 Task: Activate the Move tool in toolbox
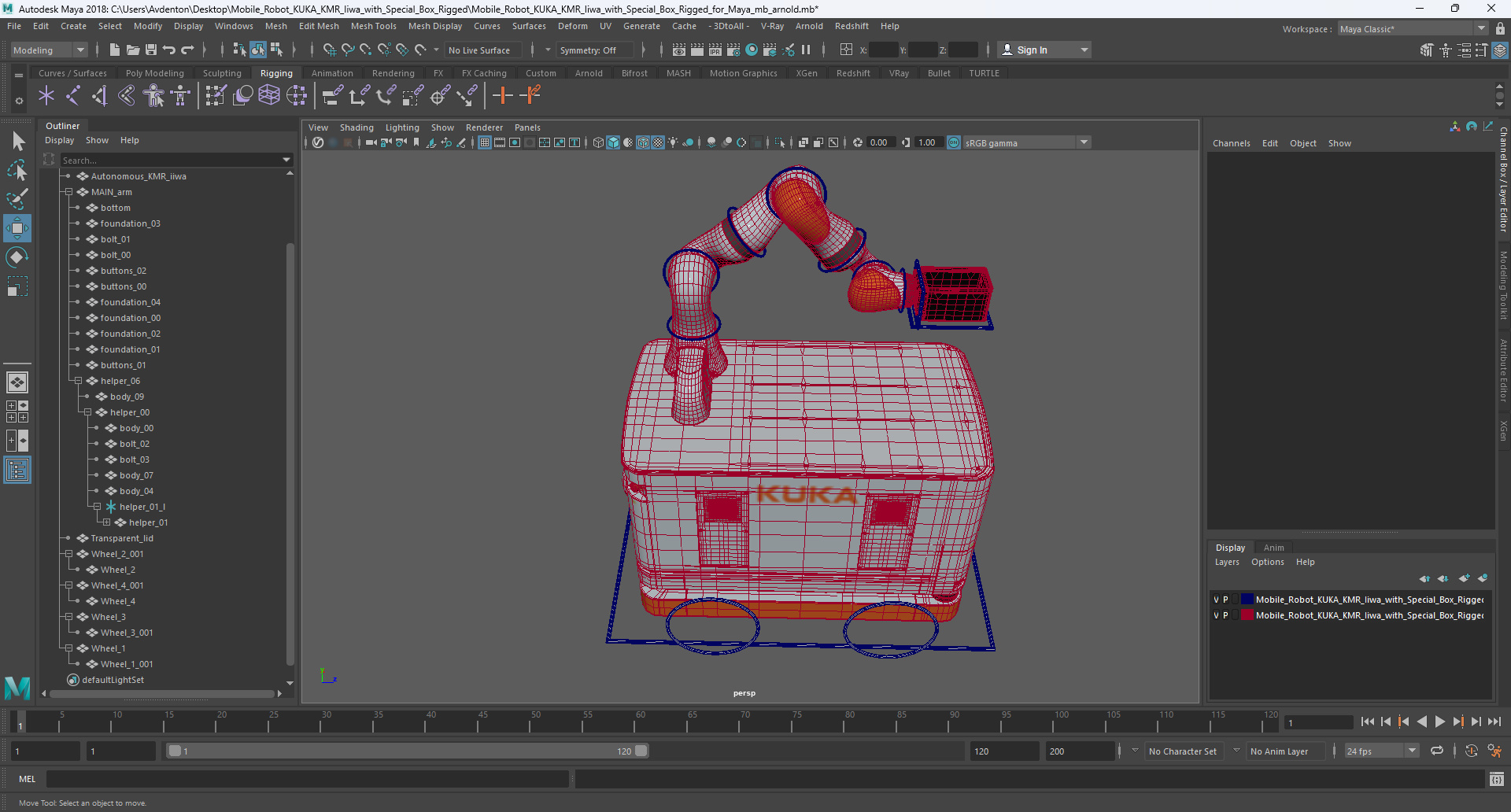(x=17, y=228)
